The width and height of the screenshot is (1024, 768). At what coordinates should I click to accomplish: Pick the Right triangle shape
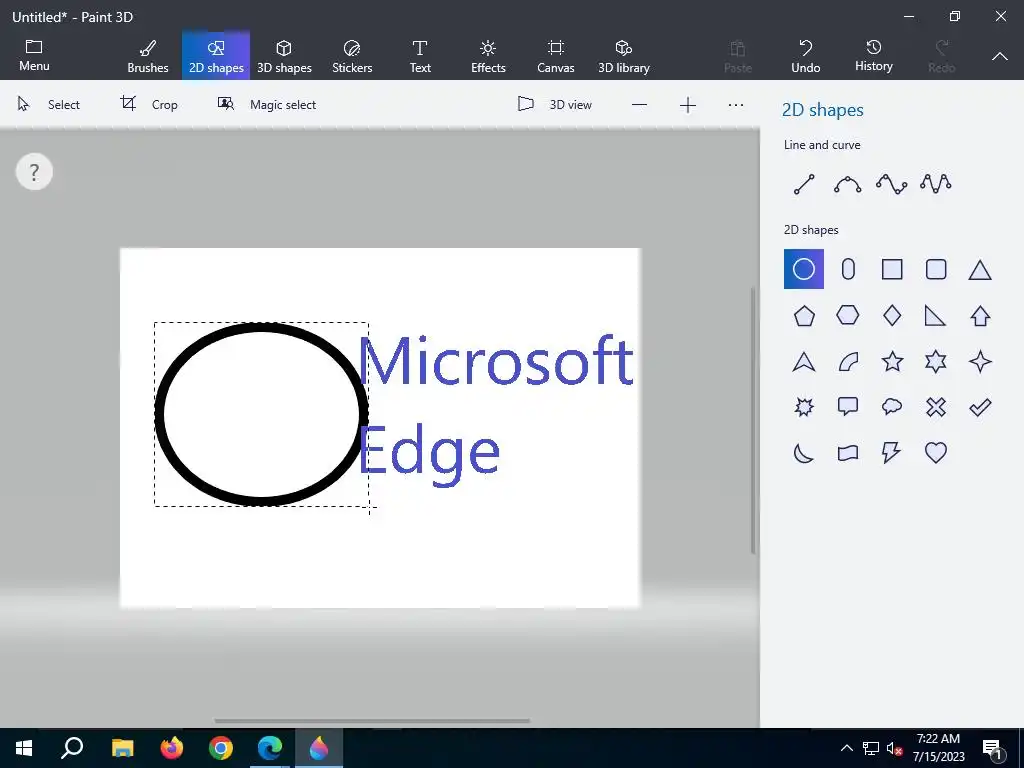935,316
